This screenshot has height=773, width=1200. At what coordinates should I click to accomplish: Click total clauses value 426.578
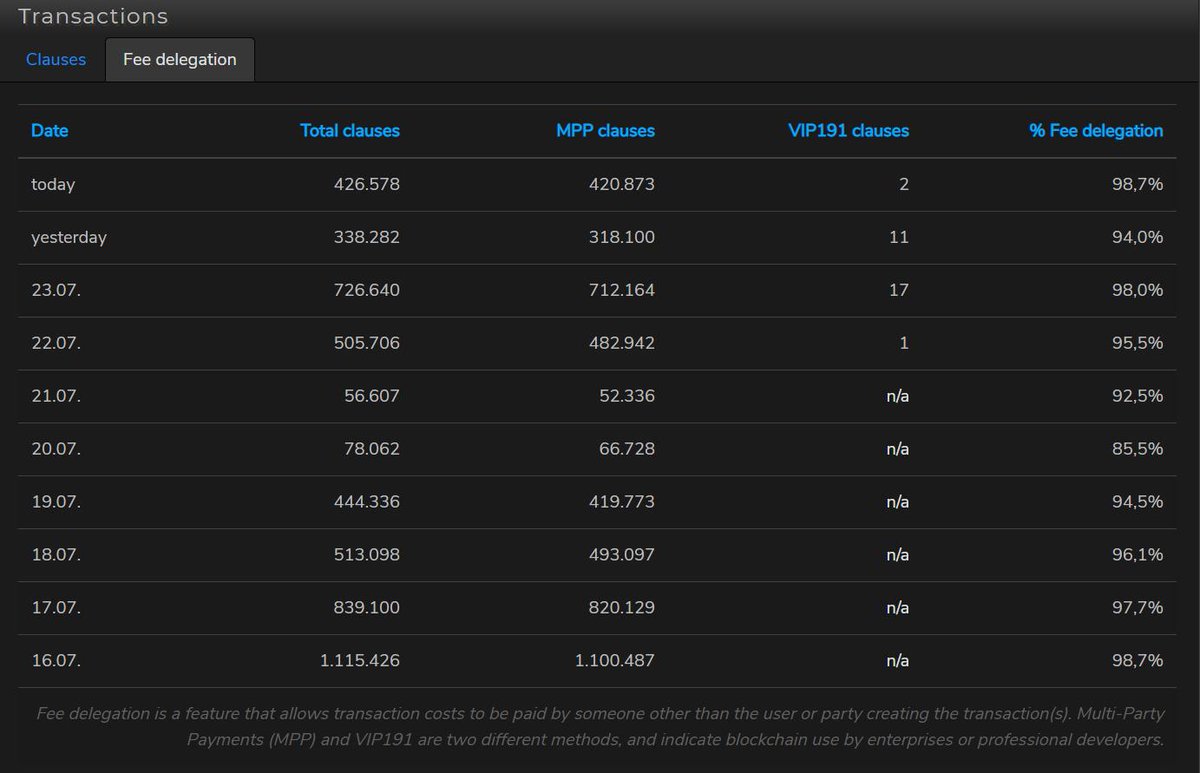tap(367, 184)
